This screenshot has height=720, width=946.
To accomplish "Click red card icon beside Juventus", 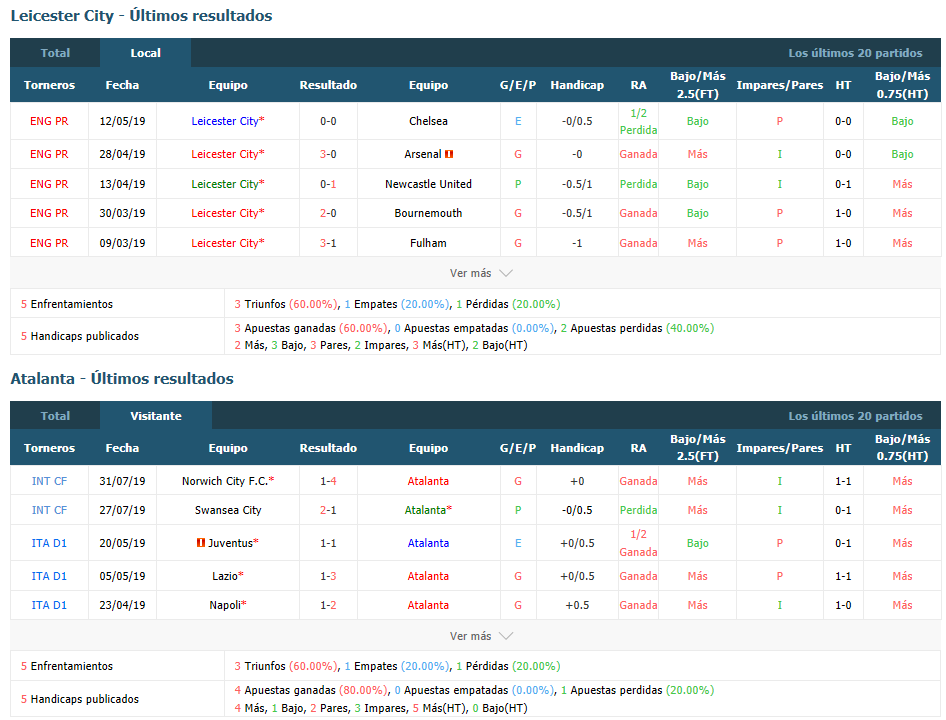I will (201, 543).
